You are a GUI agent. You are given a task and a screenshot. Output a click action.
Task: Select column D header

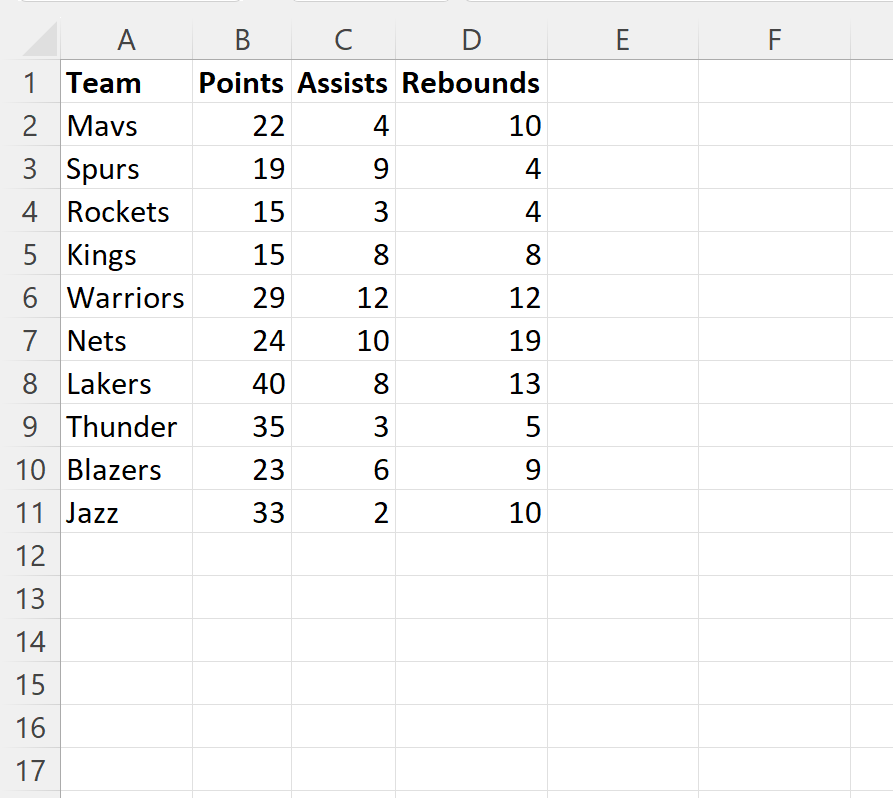point(471,40)
